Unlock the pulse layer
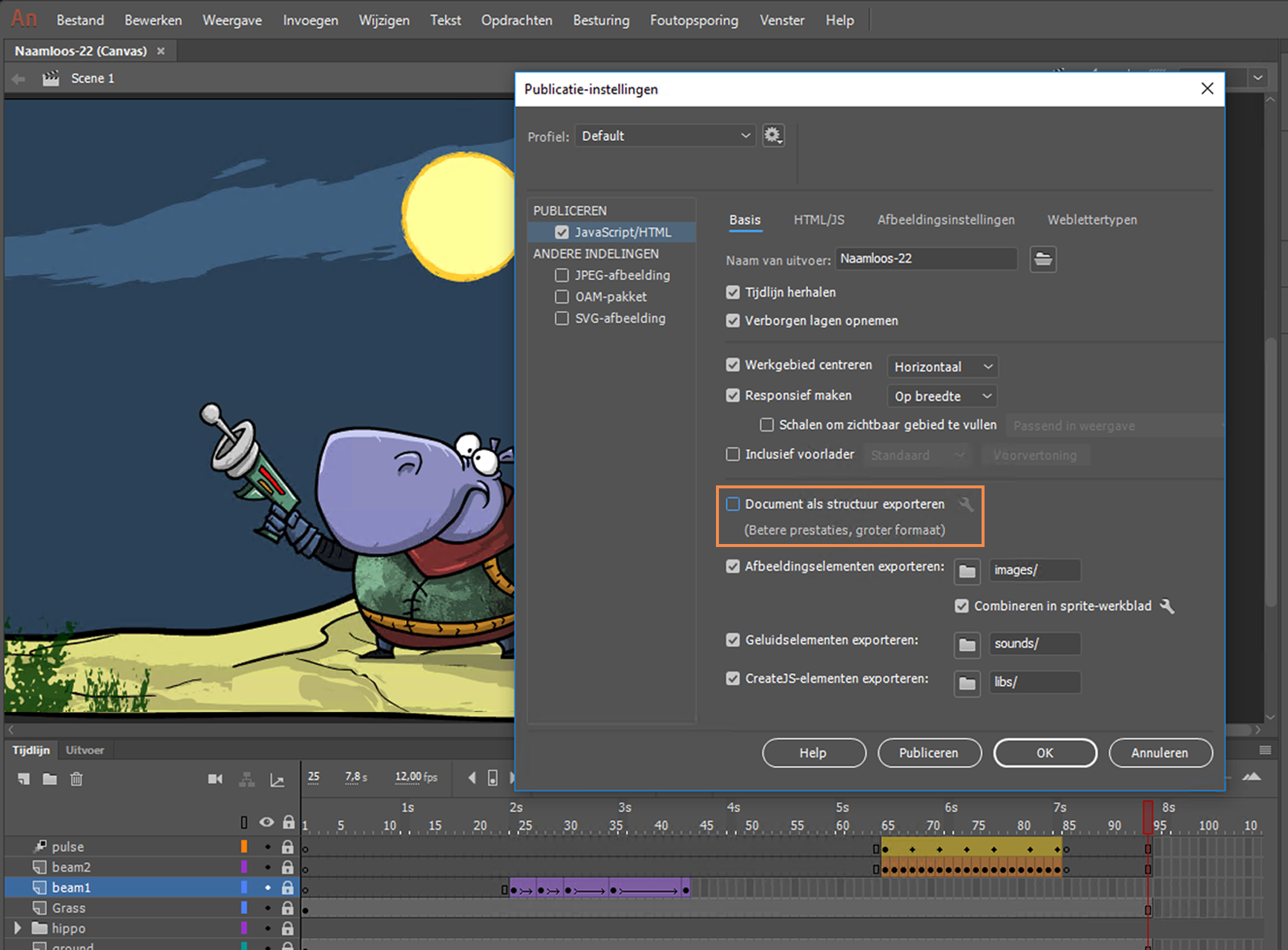Viewport: 1288px width, 950px height. (288, 847)
